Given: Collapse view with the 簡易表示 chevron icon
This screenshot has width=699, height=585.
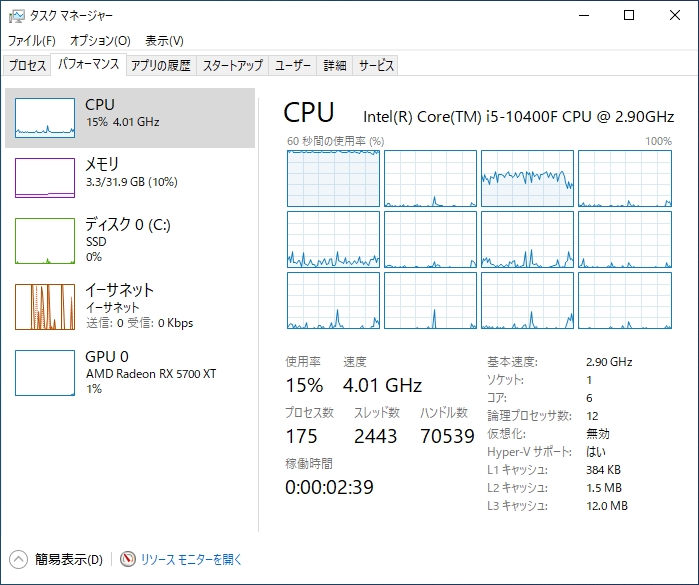Looking at the screenshot, I should pos(18,560).
